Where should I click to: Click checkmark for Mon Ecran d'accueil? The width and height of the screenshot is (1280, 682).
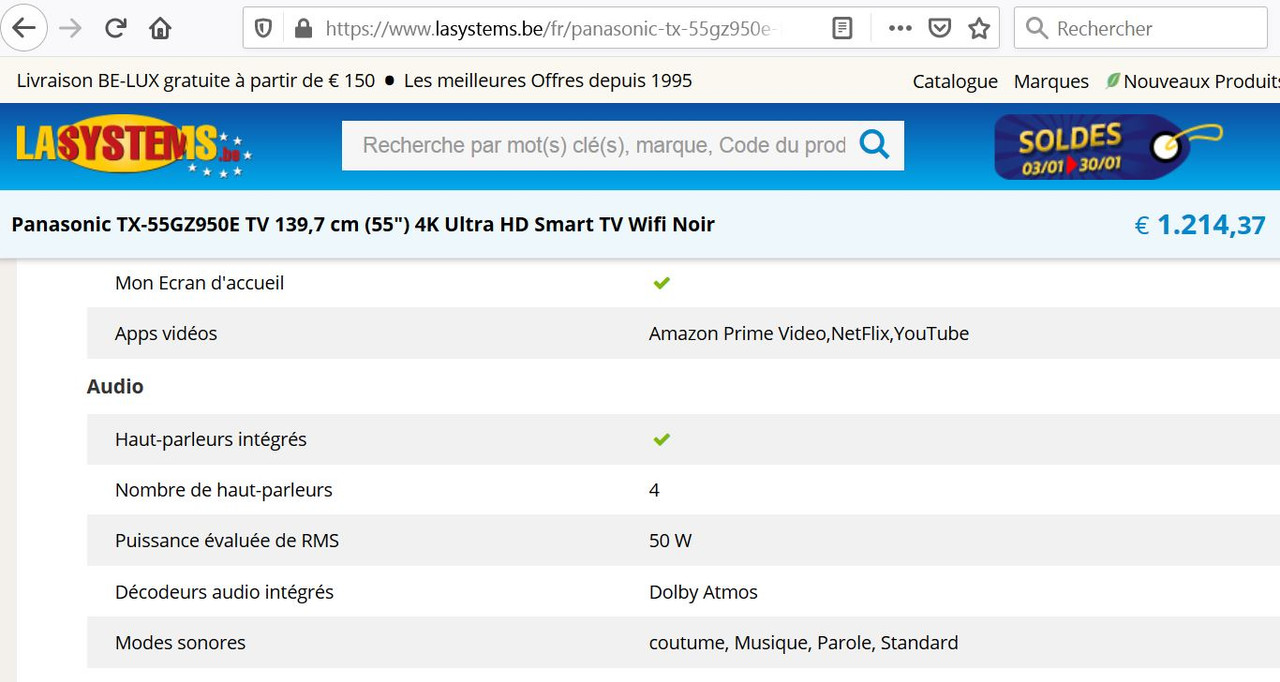pos(661,283)
